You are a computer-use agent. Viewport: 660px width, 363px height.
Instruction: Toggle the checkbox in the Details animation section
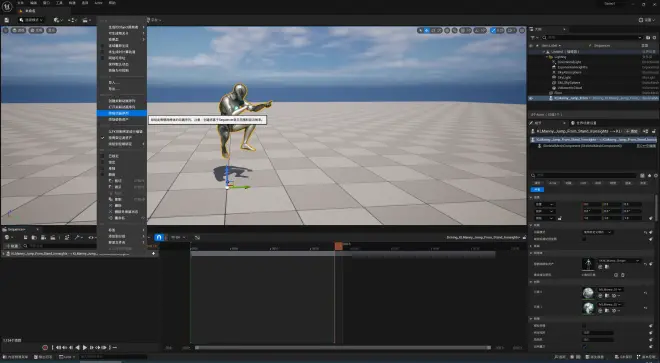pos(584,239)
